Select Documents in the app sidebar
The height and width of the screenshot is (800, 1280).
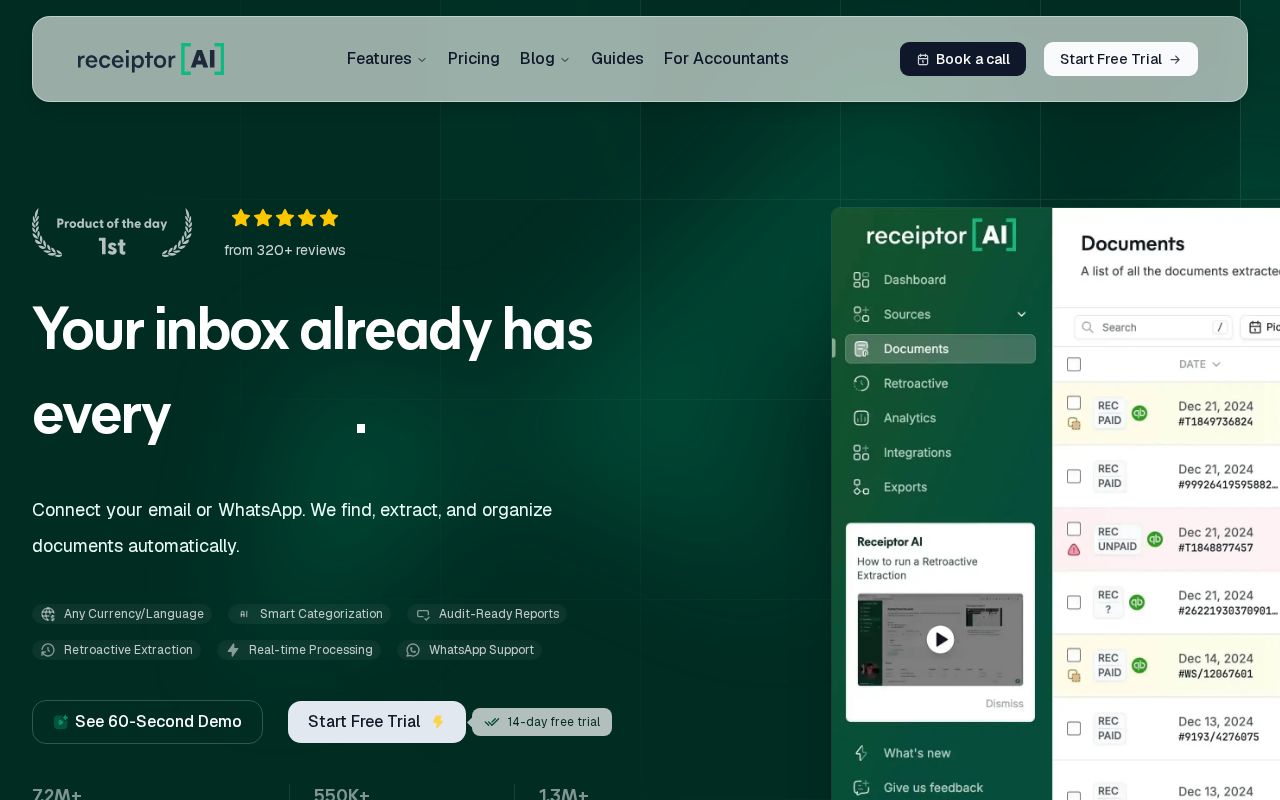click(x=940, y=349)
